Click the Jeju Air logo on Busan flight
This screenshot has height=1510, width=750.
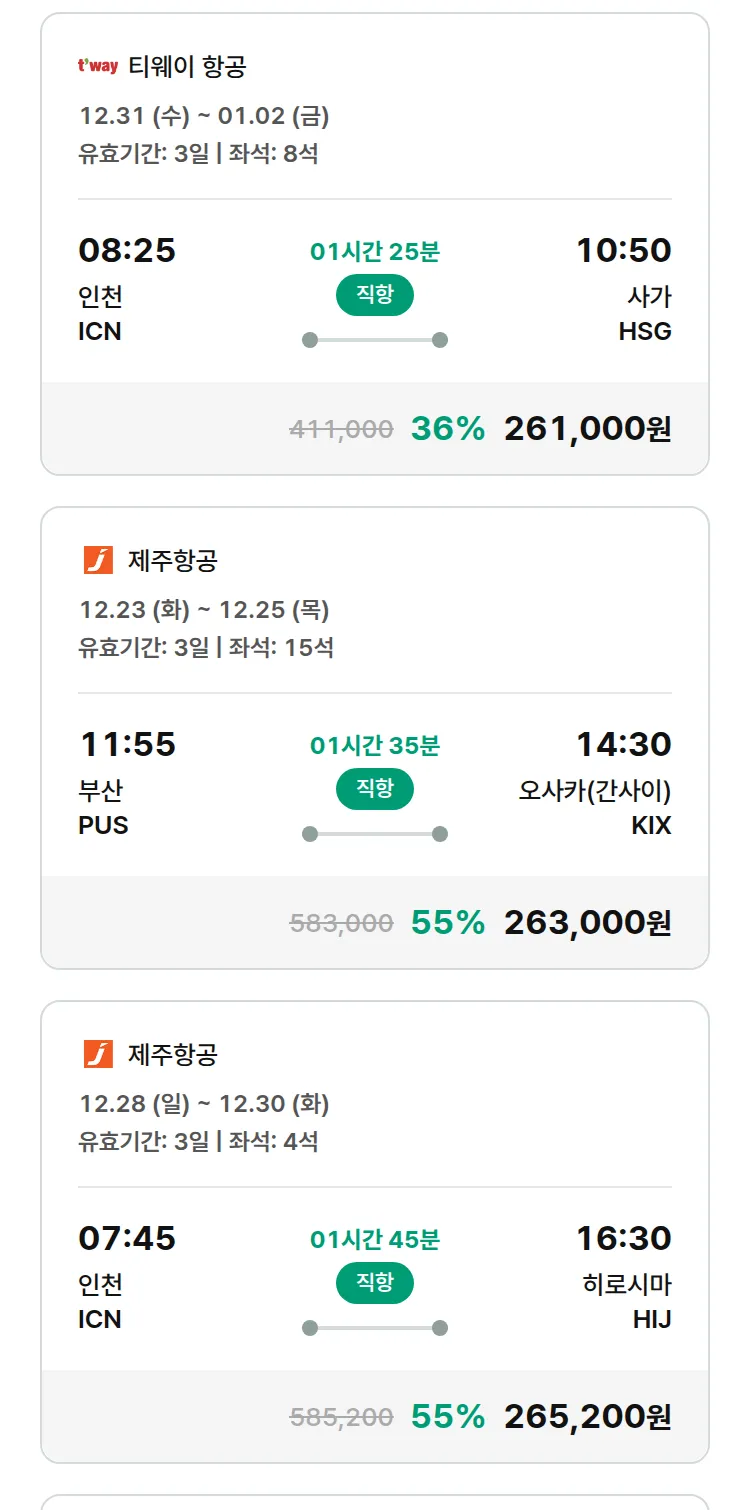click(98, 560)
